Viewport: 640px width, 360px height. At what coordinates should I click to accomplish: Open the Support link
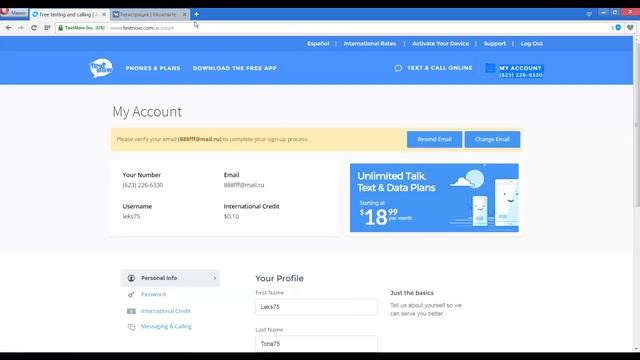495,43
